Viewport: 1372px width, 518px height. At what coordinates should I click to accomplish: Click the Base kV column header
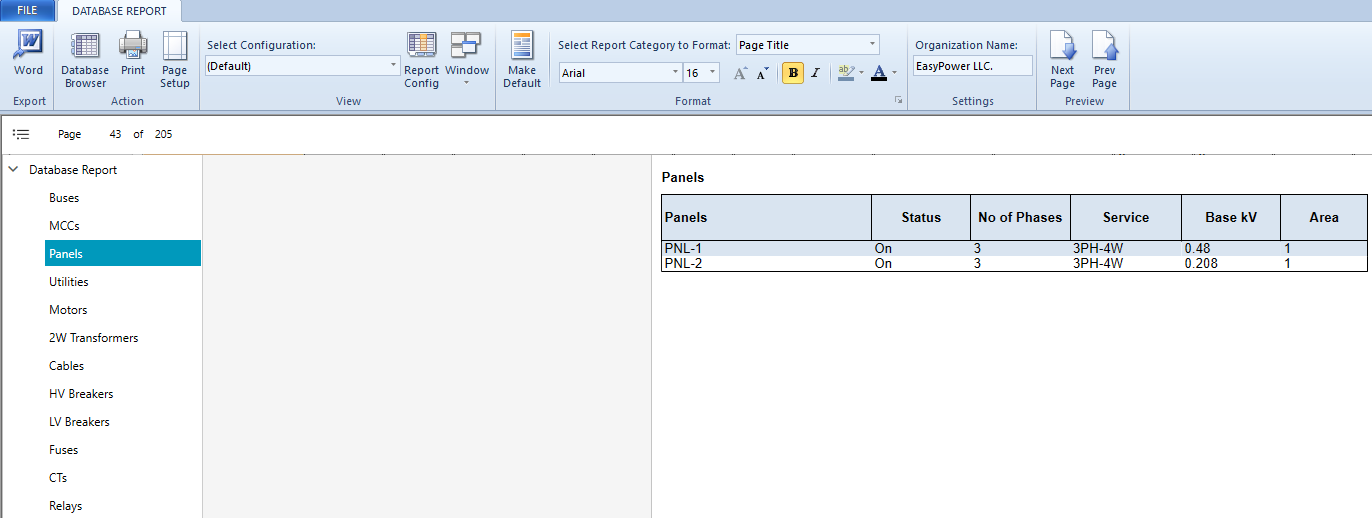1231,217
